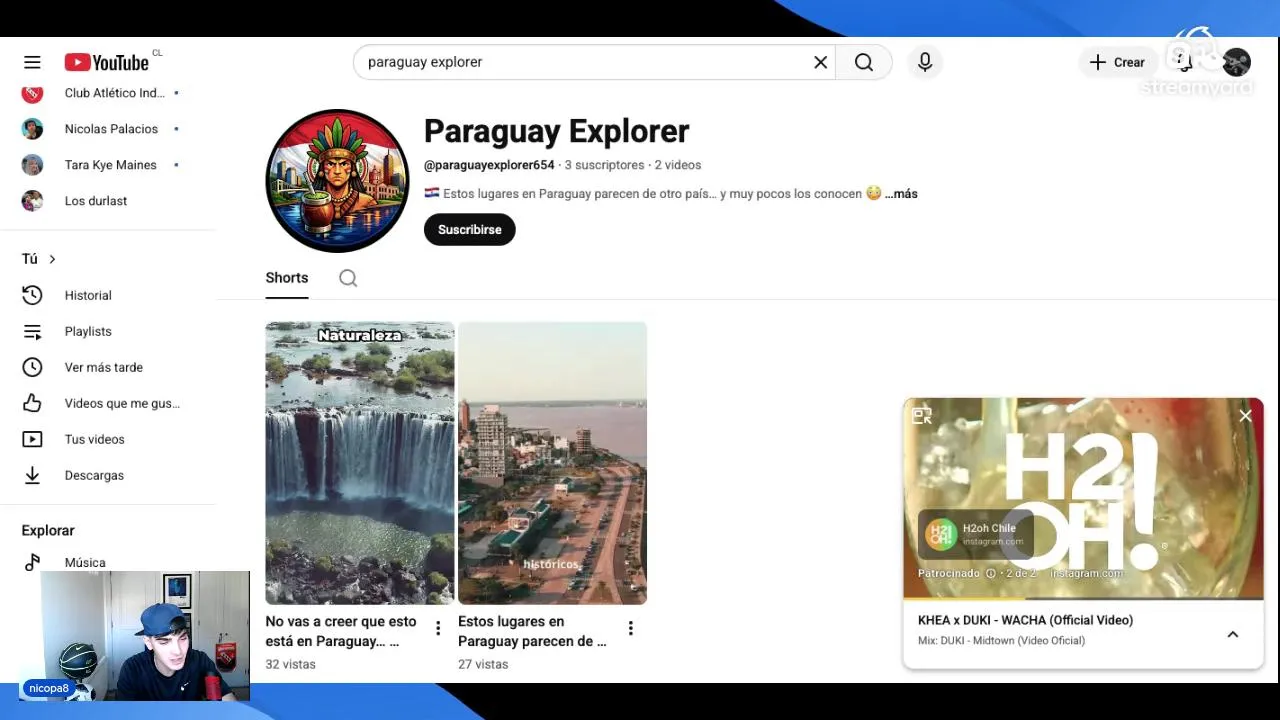Open options for 'No vas a creer' short

pos(438,628)
